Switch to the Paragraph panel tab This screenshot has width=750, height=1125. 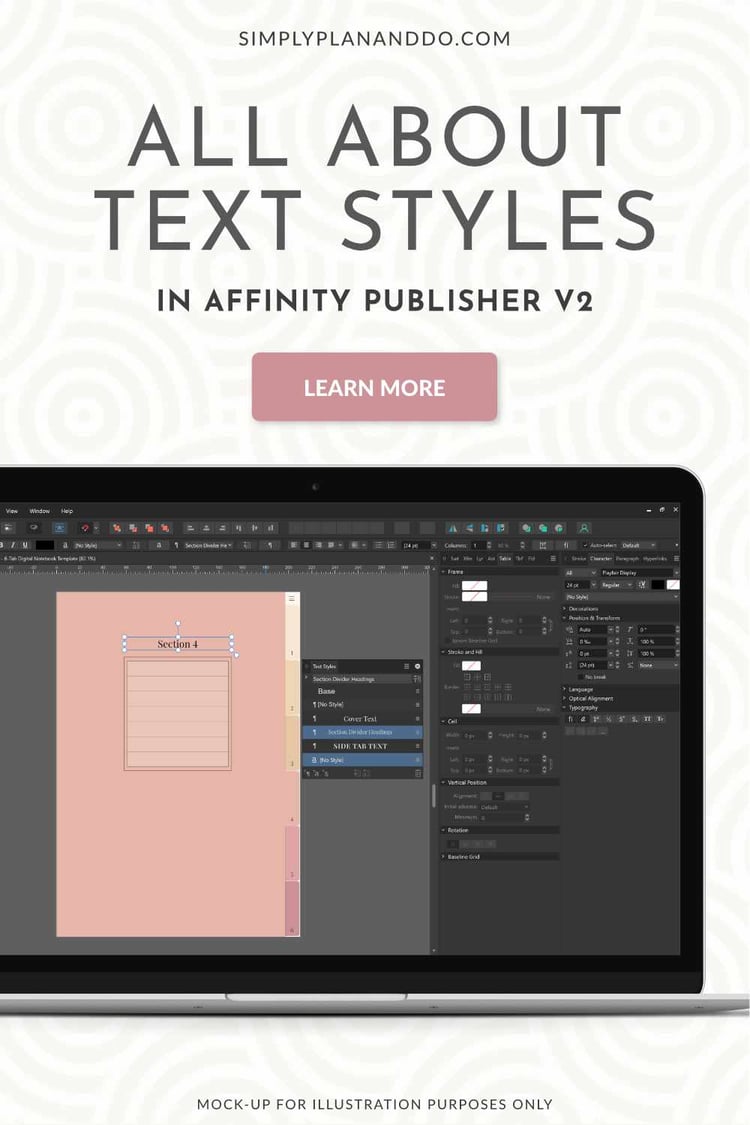click(x=627, y=558)
